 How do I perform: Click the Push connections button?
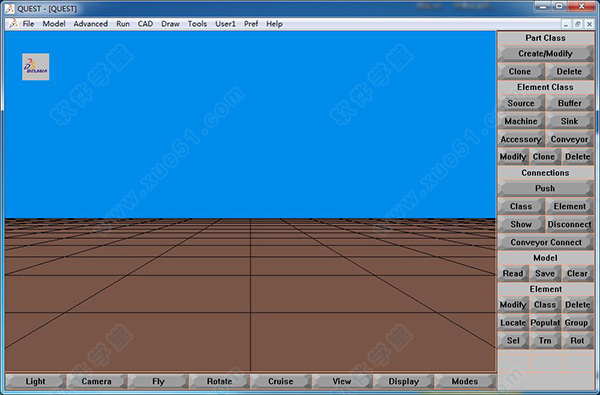(545, 188)
